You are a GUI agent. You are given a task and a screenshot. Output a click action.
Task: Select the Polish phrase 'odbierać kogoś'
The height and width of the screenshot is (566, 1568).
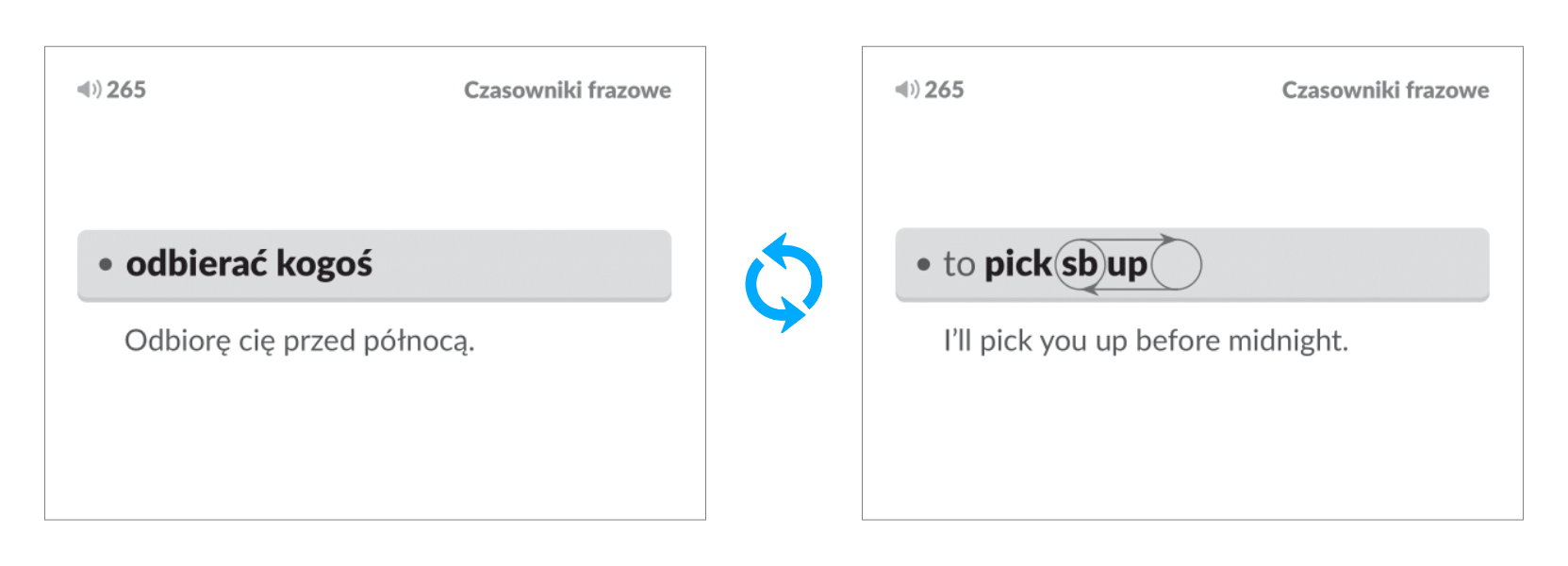click(250, 264)
